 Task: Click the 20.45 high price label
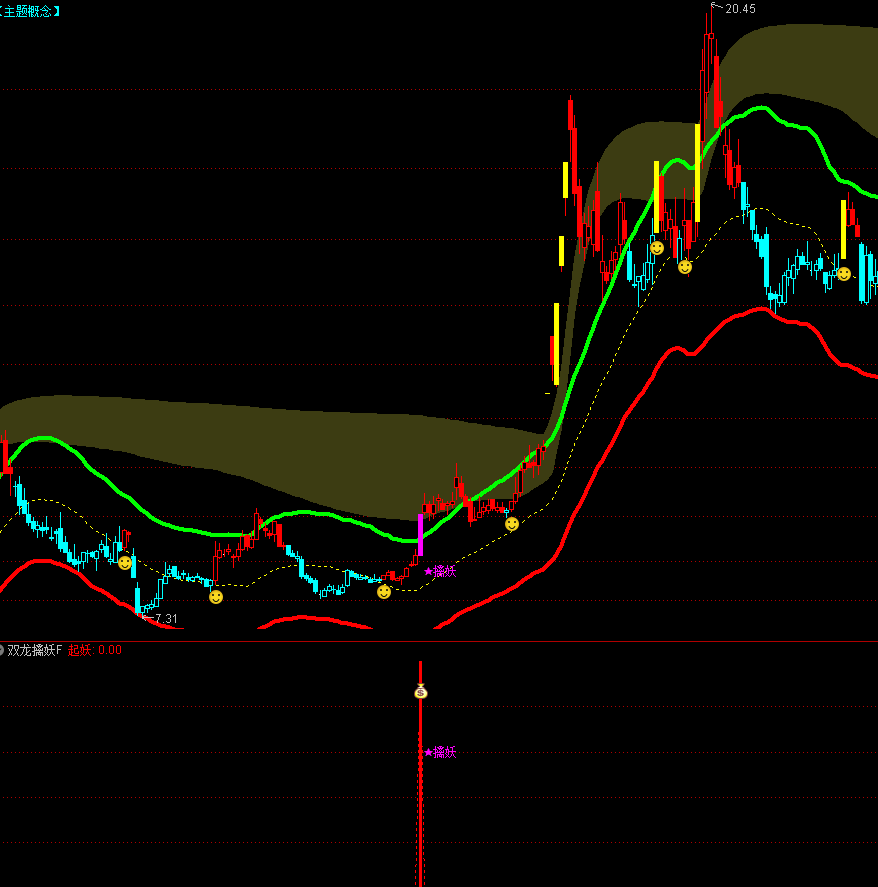(740, 9)
